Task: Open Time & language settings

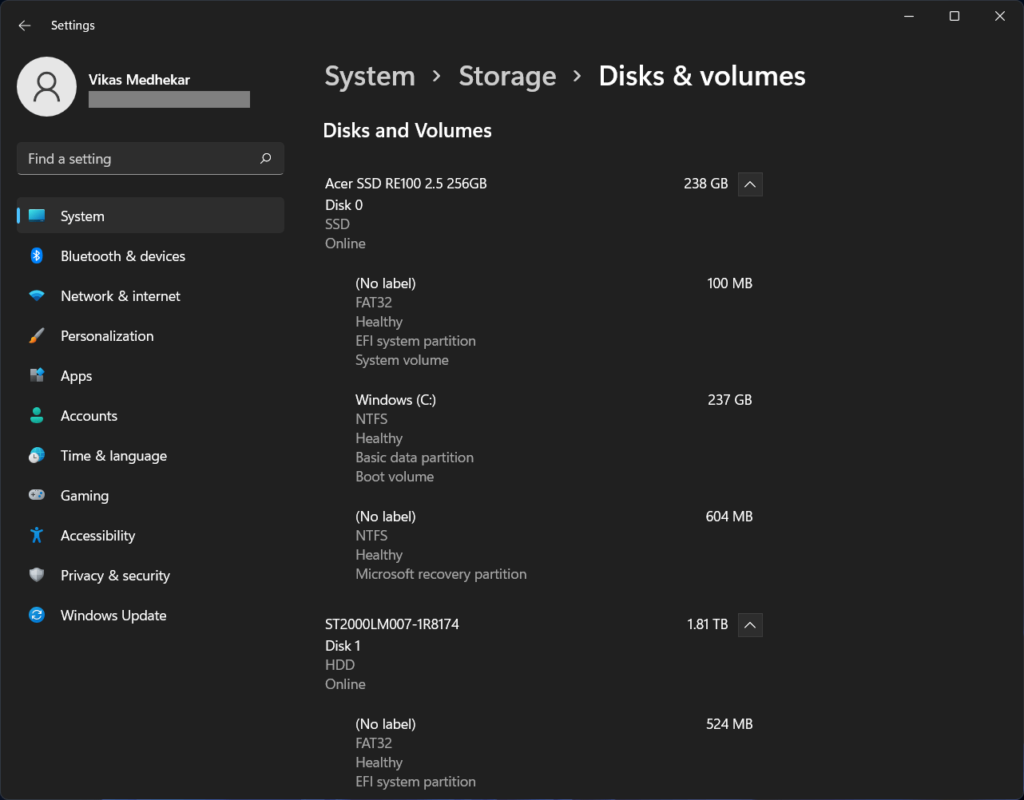Action: pos(150,455)
